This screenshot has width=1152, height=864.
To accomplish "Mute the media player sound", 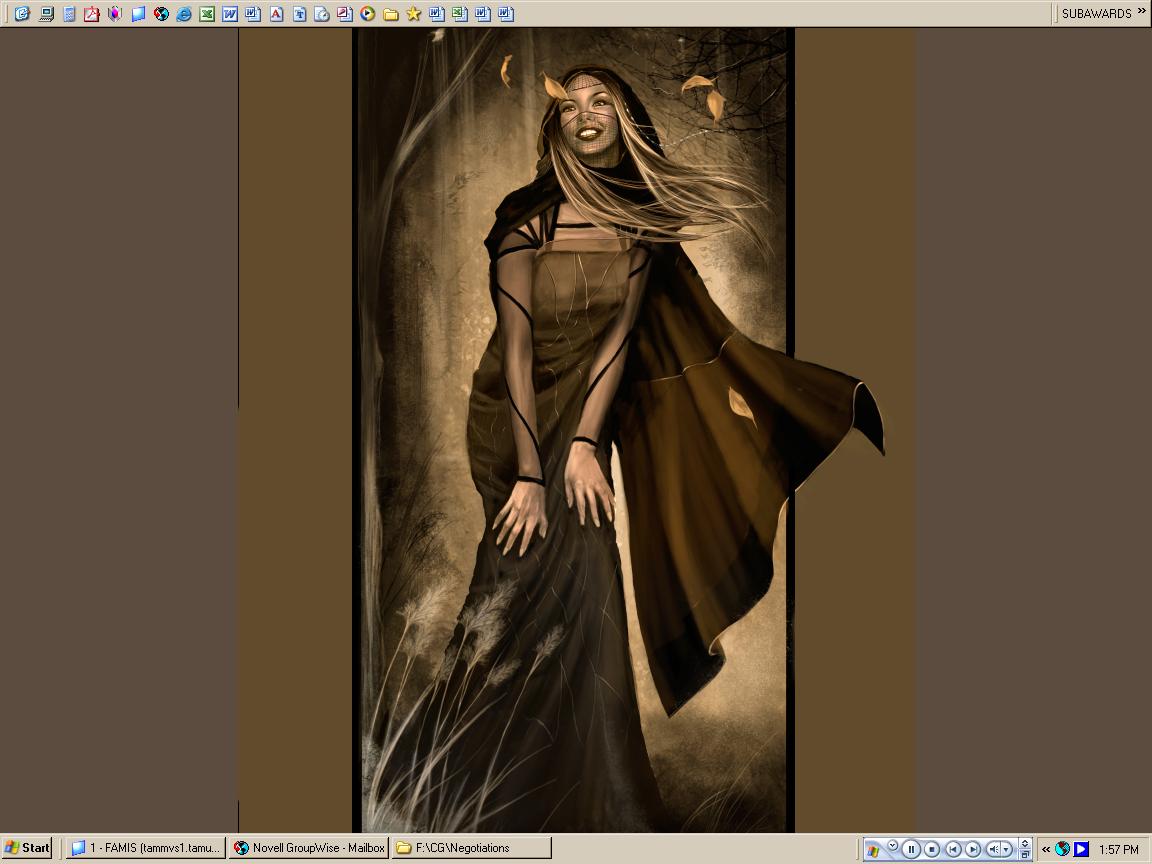I will [993, 849].
